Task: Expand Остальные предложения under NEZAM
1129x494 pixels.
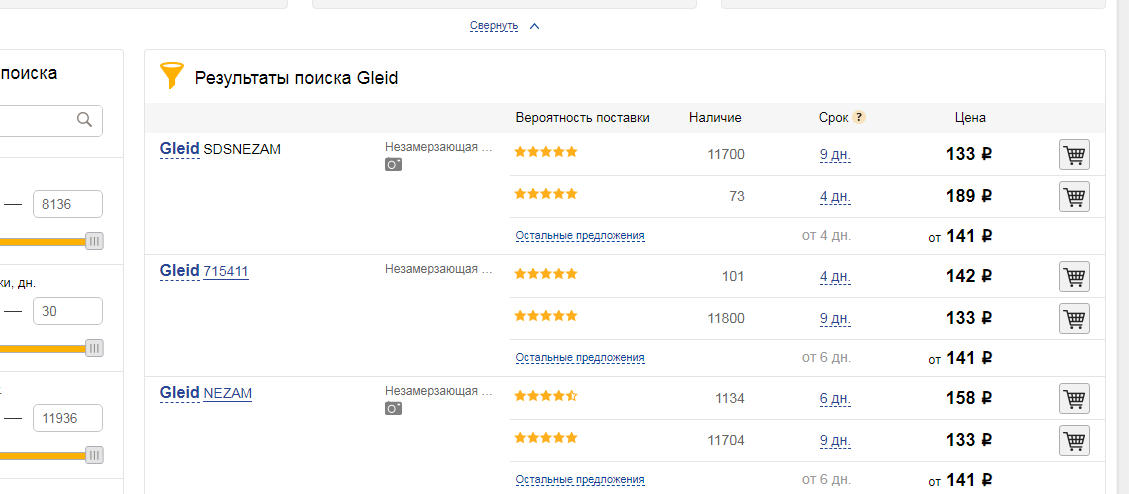Action: pyautogui.click(x=580, y=479)
